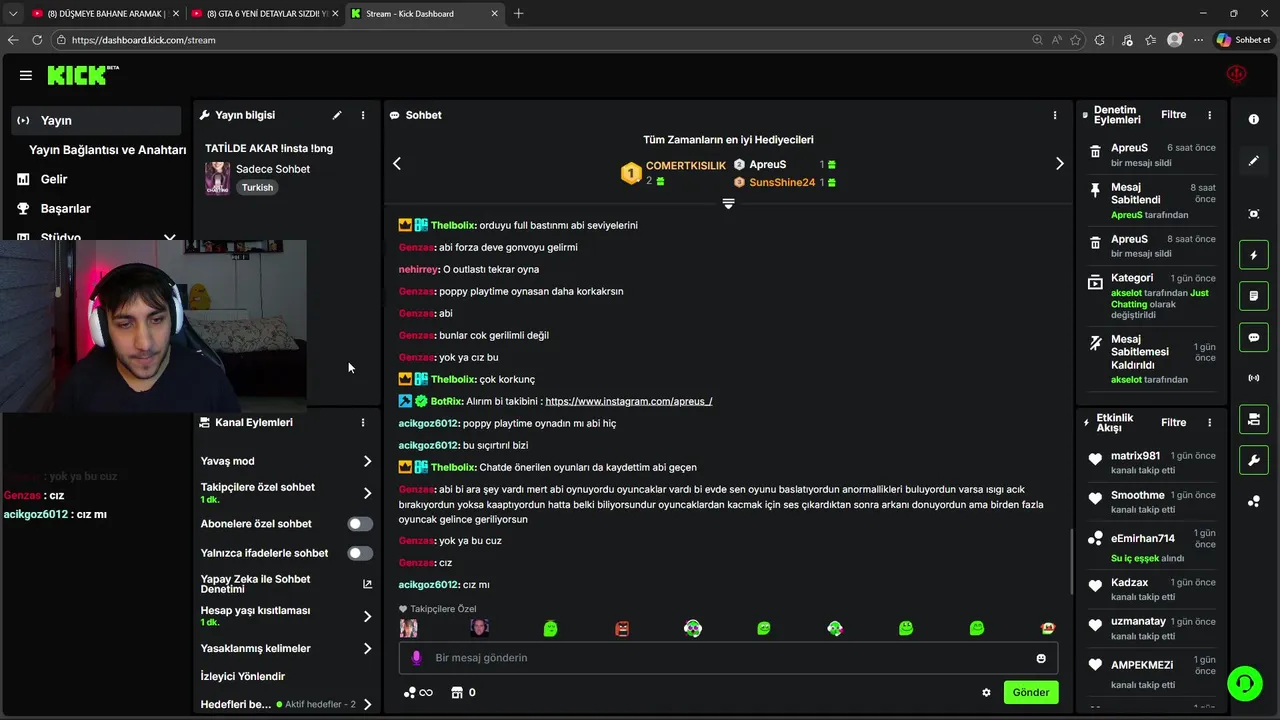Viewport: 1280px width, 720px height.
Task: Click the focus frame icon in right sidebar
Action: coord(1254,214)
